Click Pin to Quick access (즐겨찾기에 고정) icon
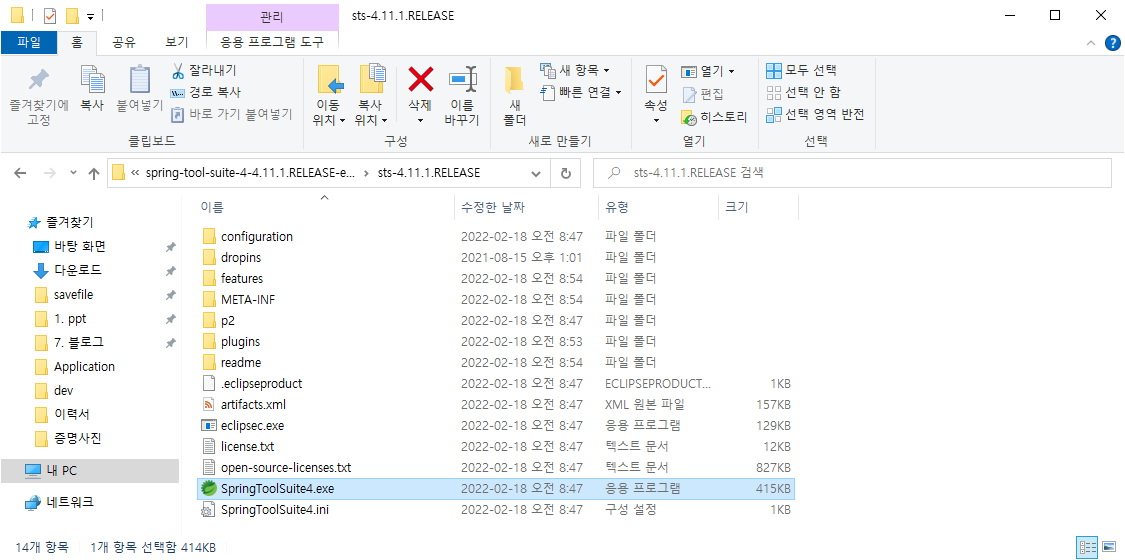 point(39,79)
